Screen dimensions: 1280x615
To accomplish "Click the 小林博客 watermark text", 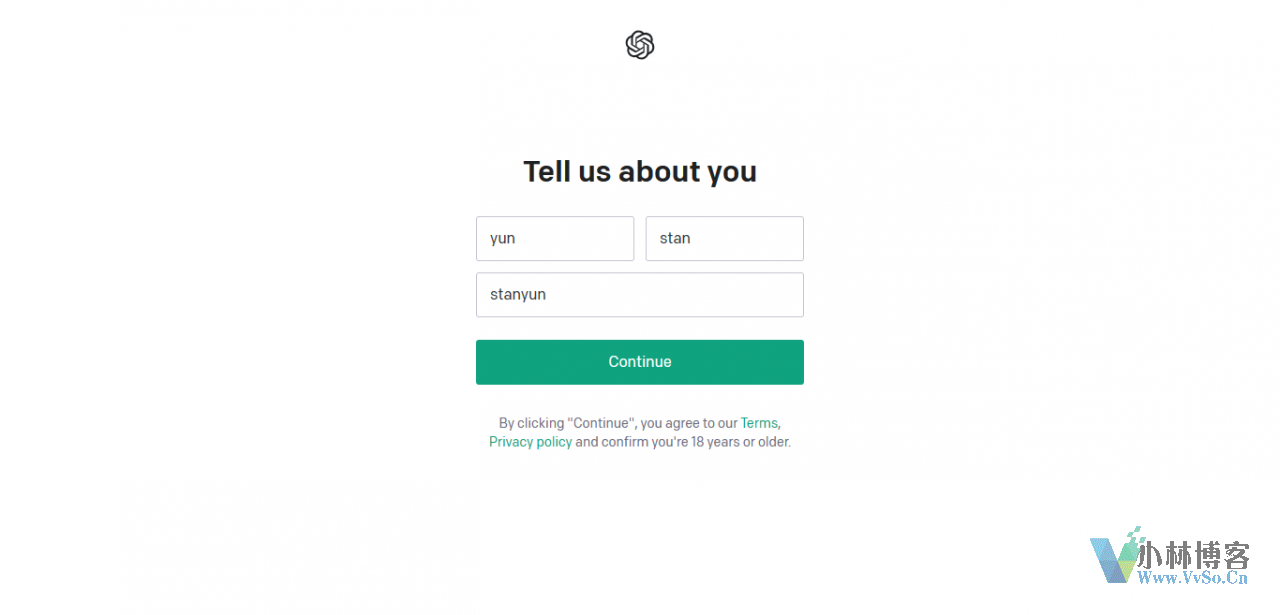I will [x=1195, y=555].
